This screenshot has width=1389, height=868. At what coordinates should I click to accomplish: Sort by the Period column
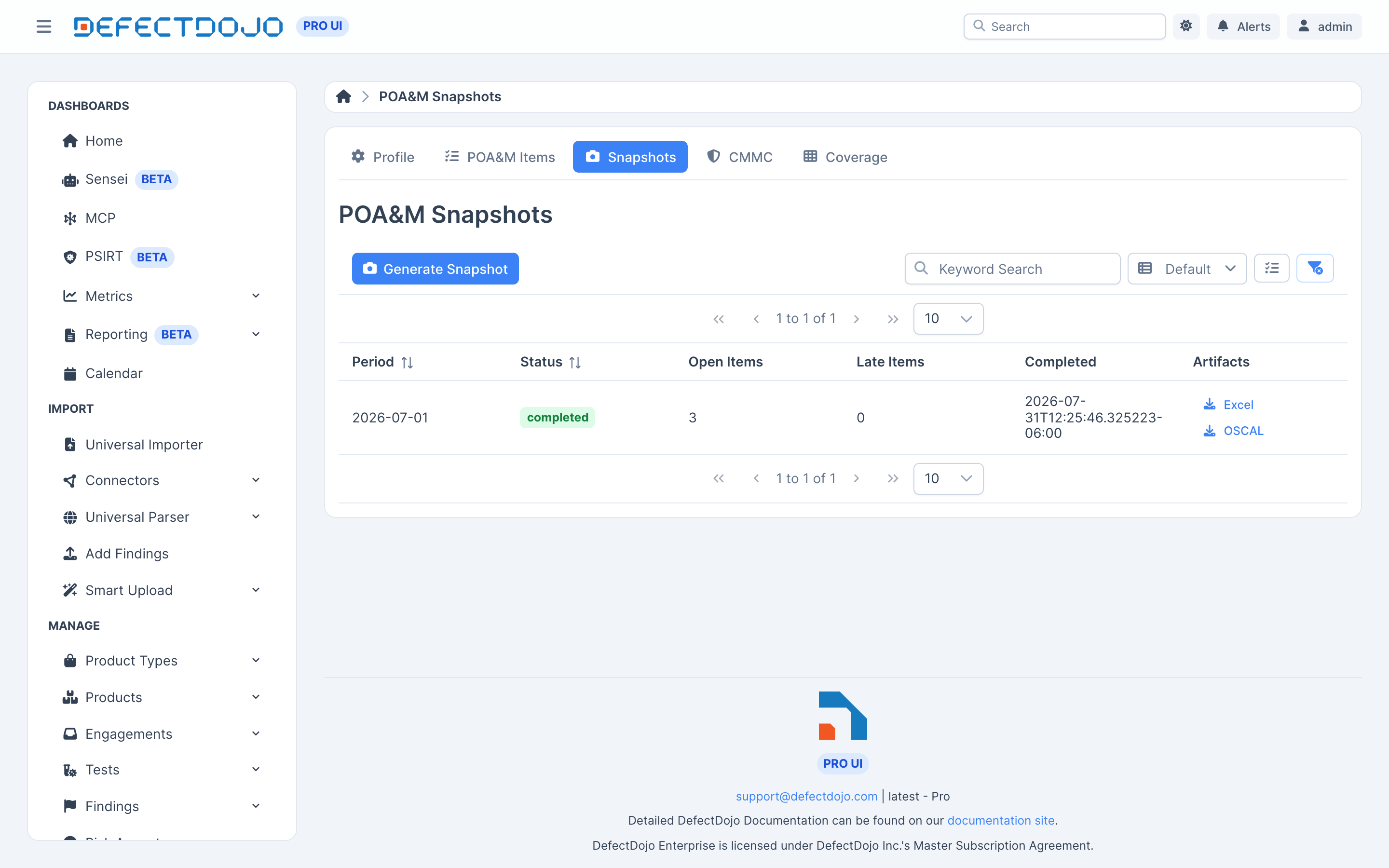(x=382, y=362)
